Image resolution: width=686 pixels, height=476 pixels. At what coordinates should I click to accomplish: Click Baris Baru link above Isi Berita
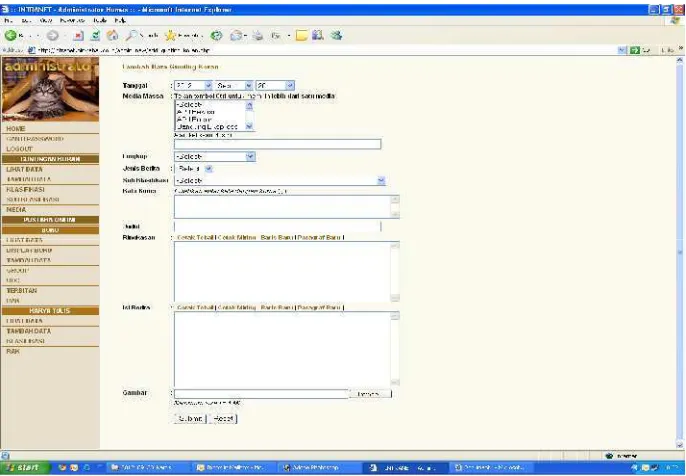pyautogui.click(x=276, y=308)
